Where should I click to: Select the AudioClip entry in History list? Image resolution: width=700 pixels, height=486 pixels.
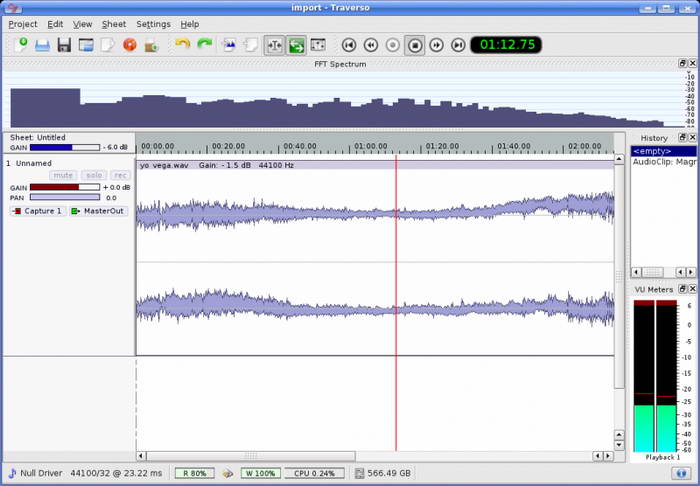pos(663,162)
